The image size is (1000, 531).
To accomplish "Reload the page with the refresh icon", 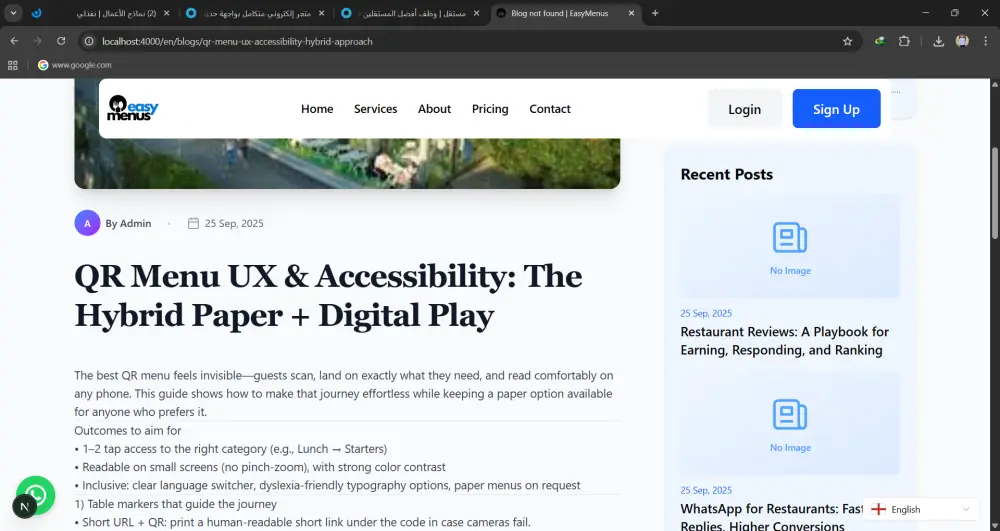I will 61,41.
